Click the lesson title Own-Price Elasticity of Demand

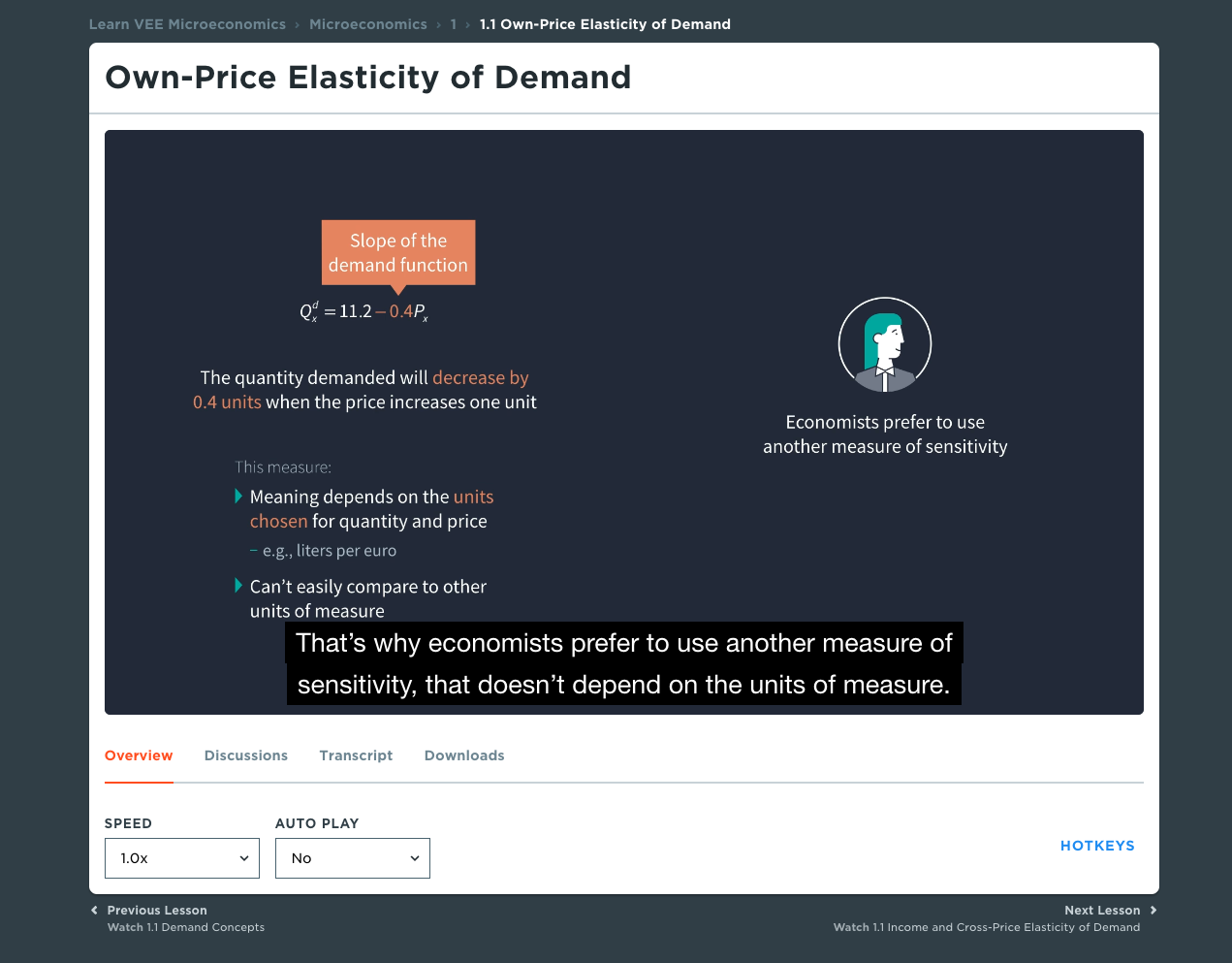tap(369, 78)
